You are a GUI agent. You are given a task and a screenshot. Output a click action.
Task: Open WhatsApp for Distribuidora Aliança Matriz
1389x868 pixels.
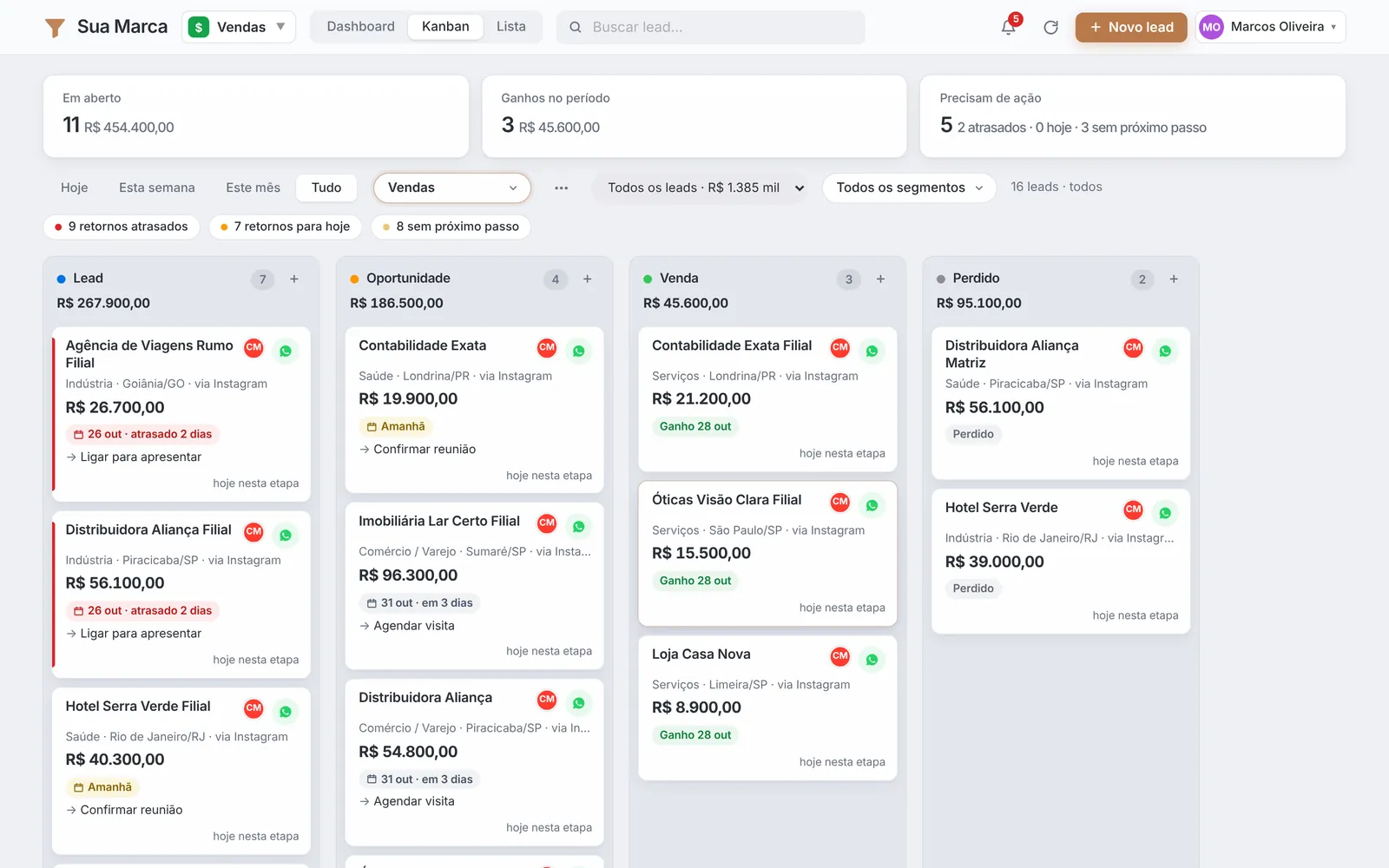coord(1165,351)
